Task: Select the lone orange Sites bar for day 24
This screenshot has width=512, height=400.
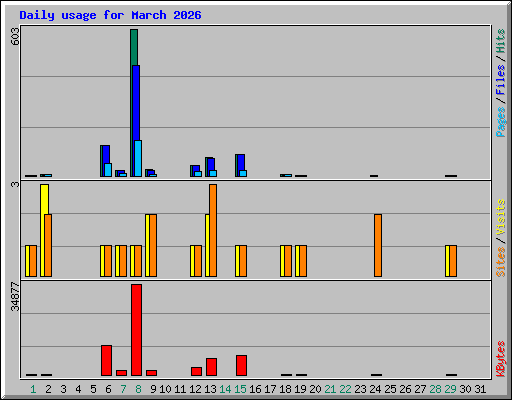Action: [378, 245]
